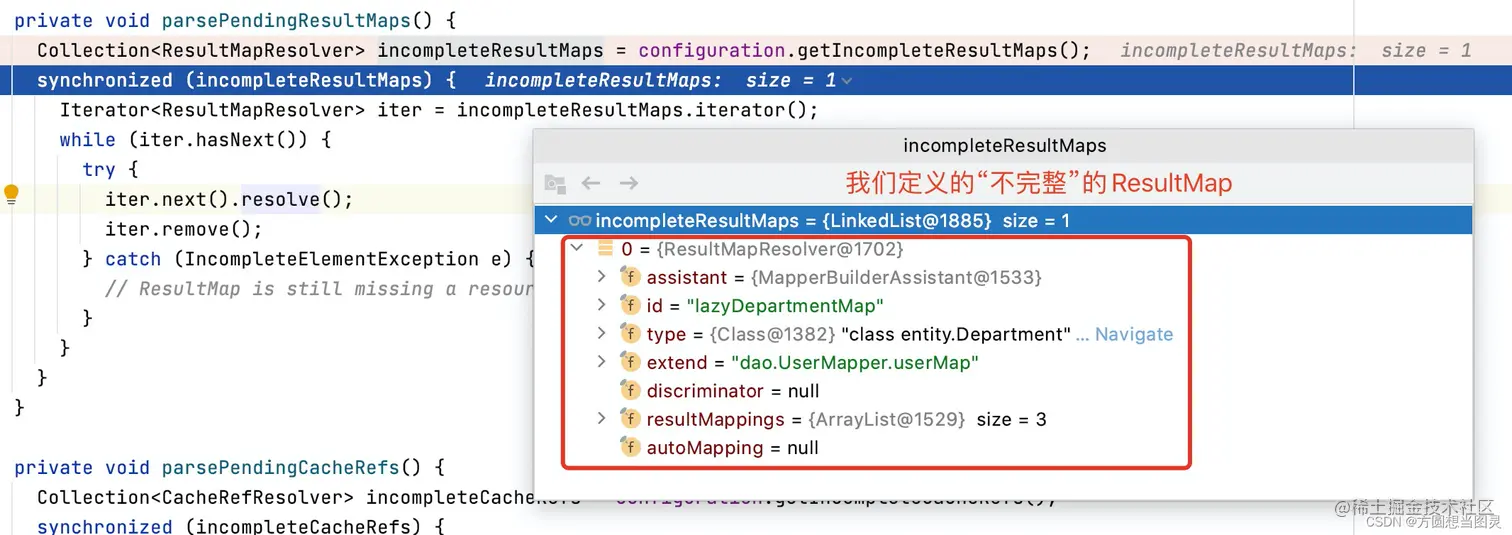Open the inline debug value dropdown chevron after size = 1
The height and width of the screenshot is (535, 1512).
pos(847,80)
